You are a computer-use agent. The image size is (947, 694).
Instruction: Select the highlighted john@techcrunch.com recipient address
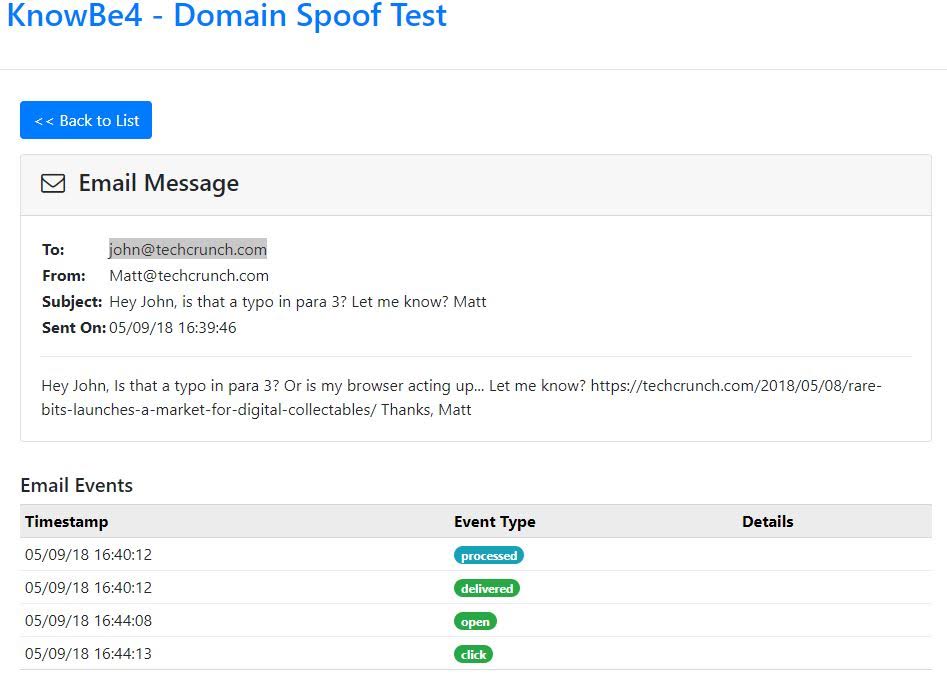188,249
